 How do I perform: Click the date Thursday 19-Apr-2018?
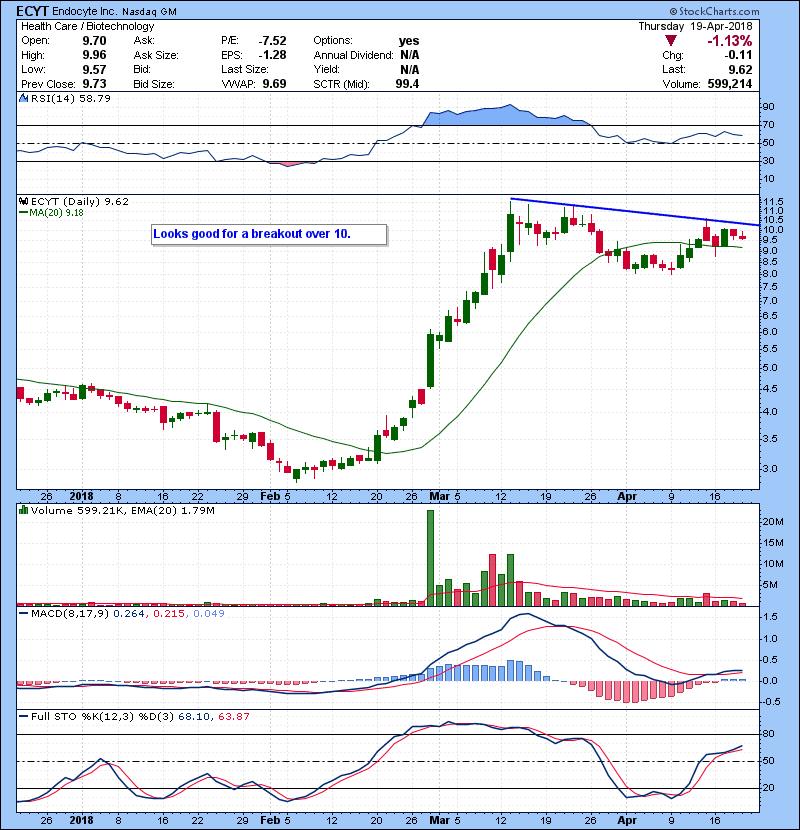pos(695,26)
